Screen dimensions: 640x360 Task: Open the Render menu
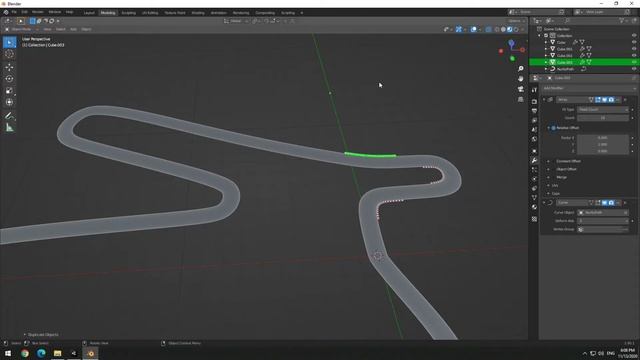click(x=38, y=12)
